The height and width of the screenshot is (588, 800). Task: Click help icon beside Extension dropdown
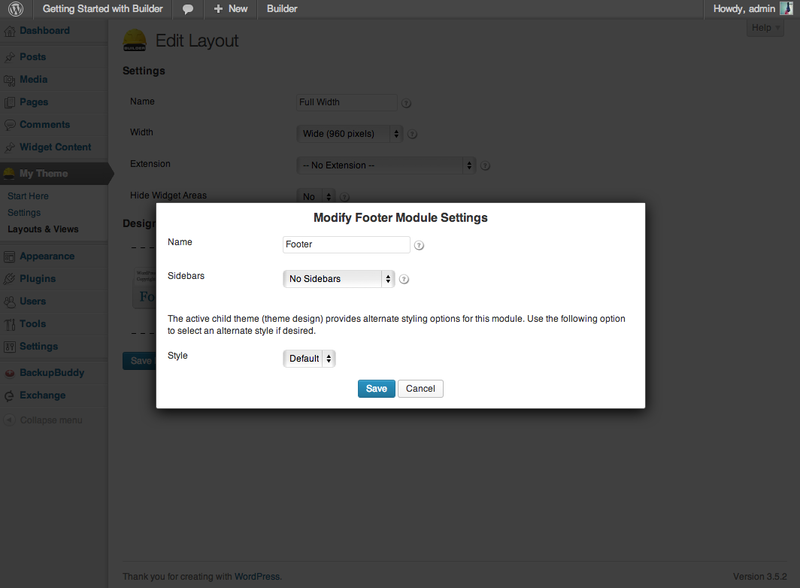(x=485, y=166)
